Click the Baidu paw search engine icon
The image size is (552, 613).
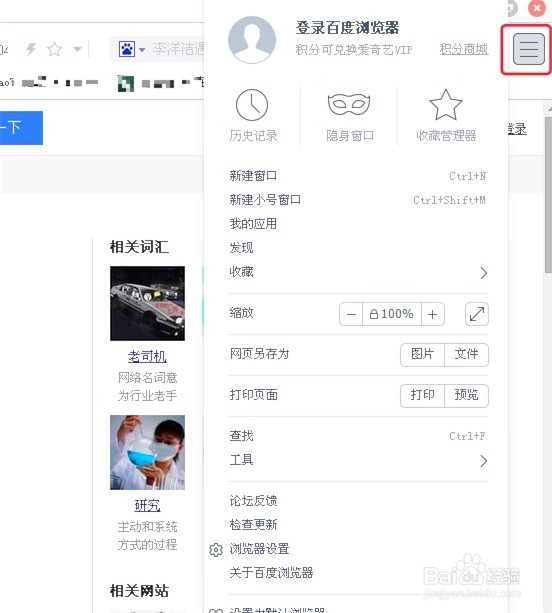tap(127, 49)
